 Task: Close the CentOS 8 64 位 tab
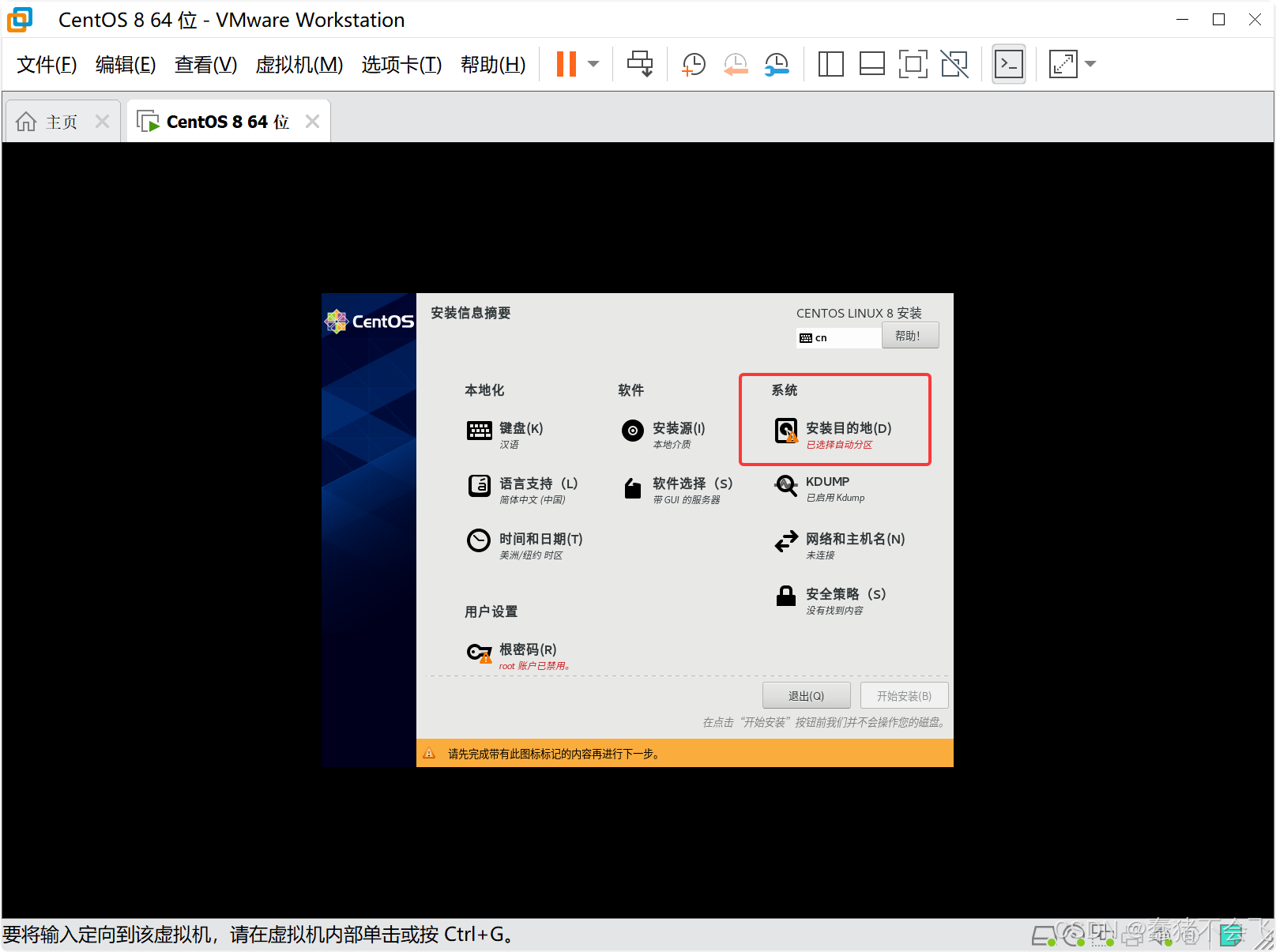tap(312, 121)
